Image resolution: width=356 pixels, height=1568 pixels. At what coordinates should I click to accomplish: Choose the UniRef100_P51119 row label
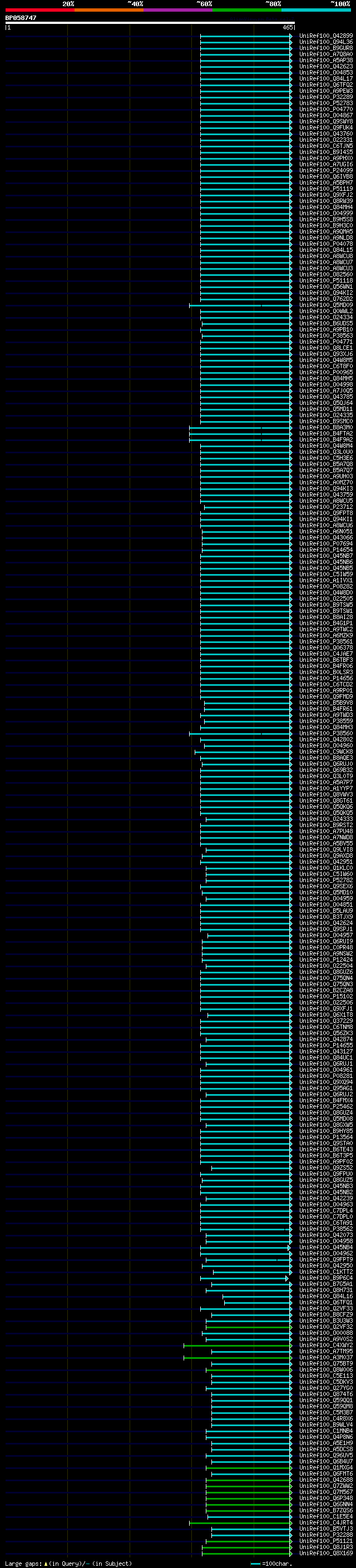point(325,189)
